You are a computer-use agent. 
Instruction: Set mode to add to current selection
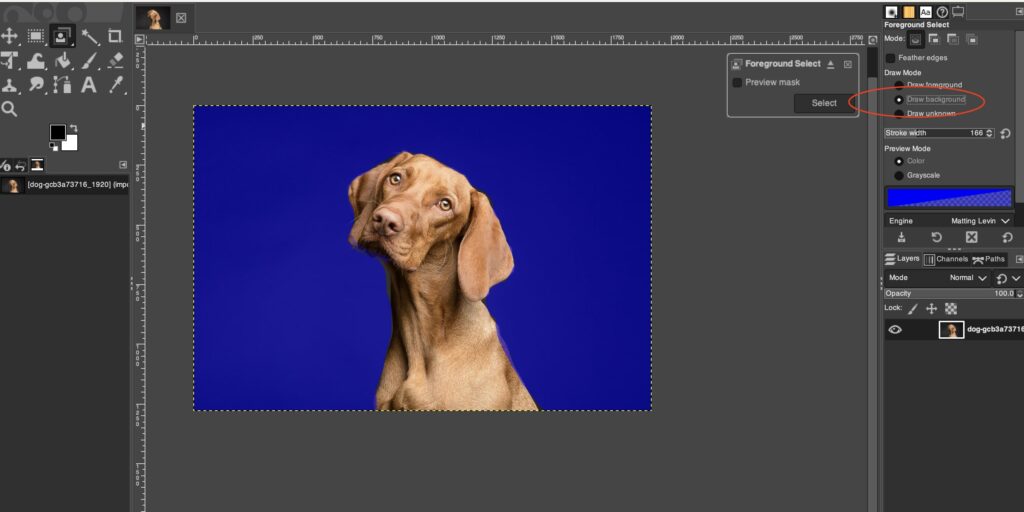point(934,39)
